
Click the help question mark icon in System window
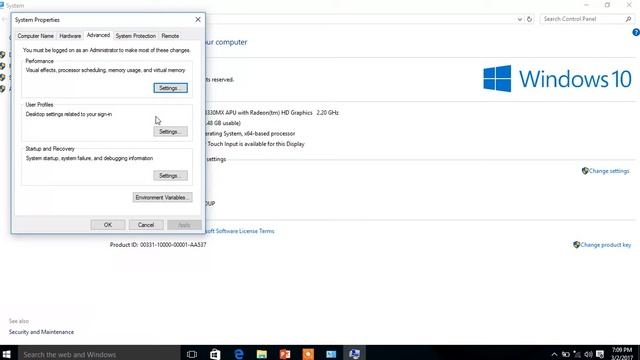point(636,32)
